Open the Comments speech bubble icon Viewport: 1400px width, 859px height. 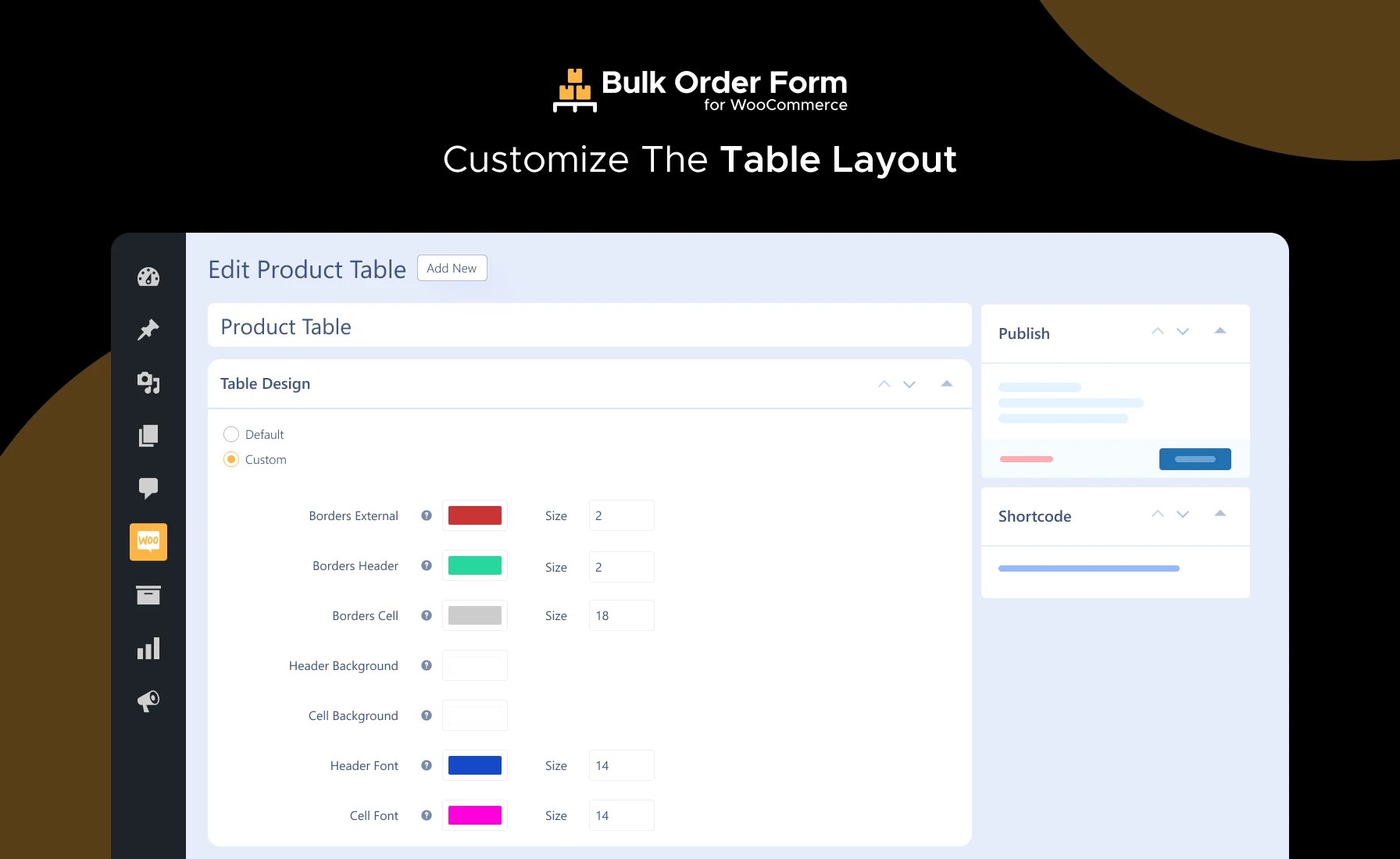click(x=148, y=488)
